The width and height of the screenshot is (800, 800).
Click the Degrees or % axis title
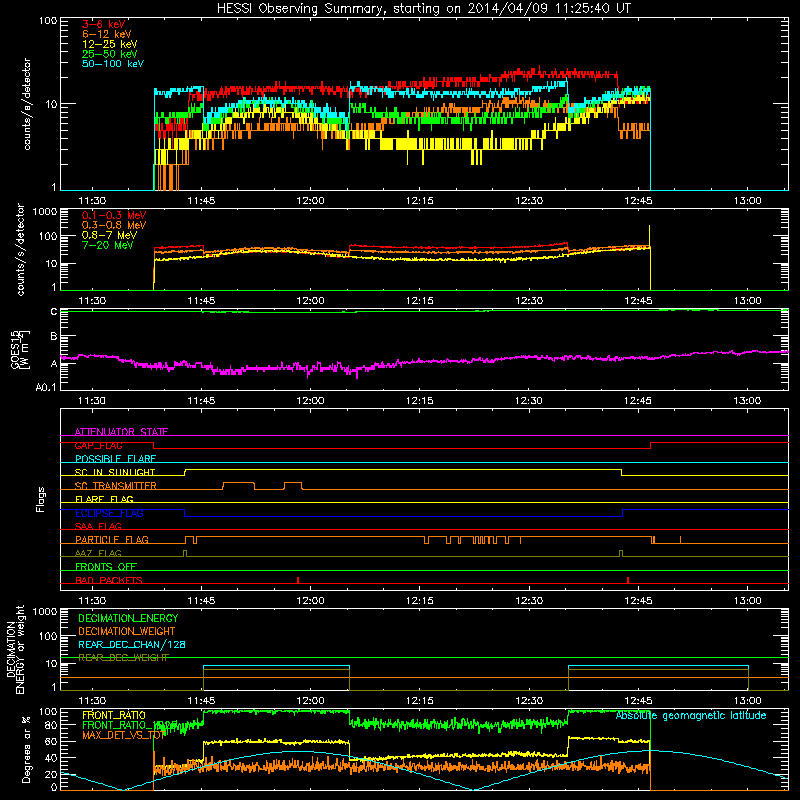(x=26, y=749)
